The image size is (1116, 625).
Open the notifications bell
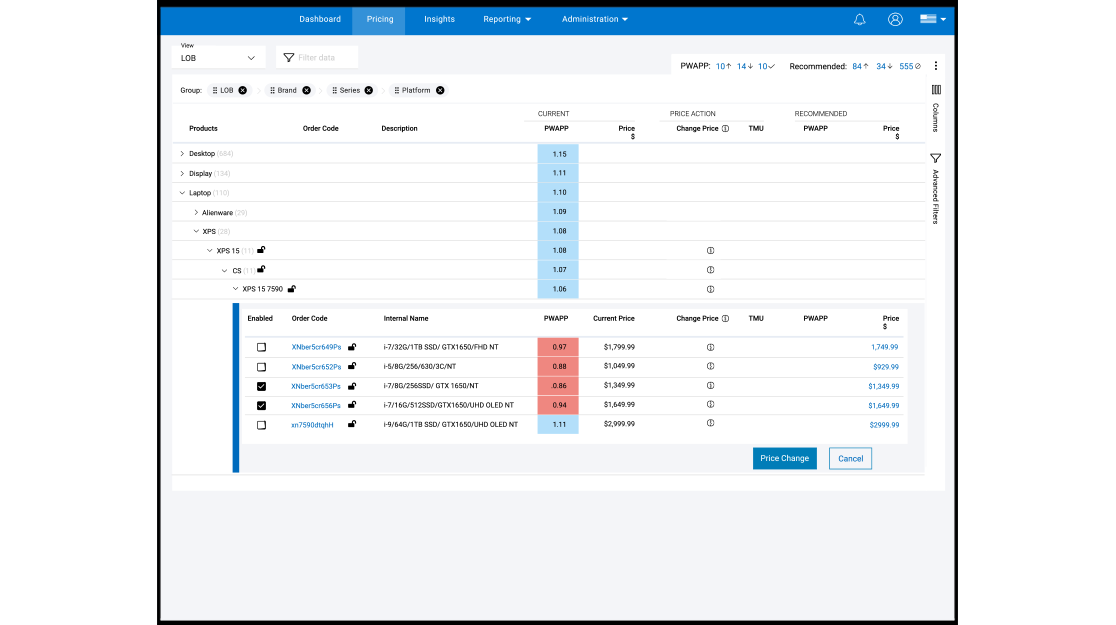[x=859, y=19]
